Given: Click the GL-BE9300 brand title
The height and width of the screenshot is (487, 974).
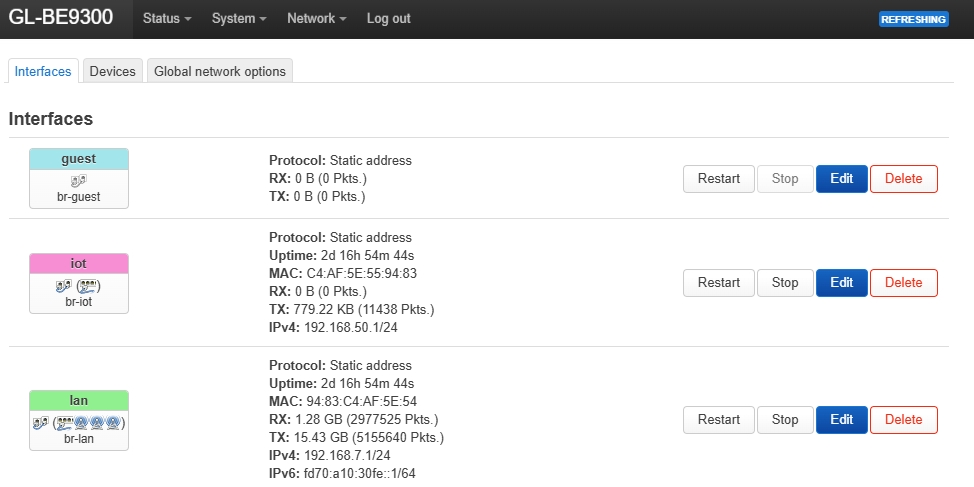Looking at the screenshot, I should pyautogui.click(x=60, y=18).
